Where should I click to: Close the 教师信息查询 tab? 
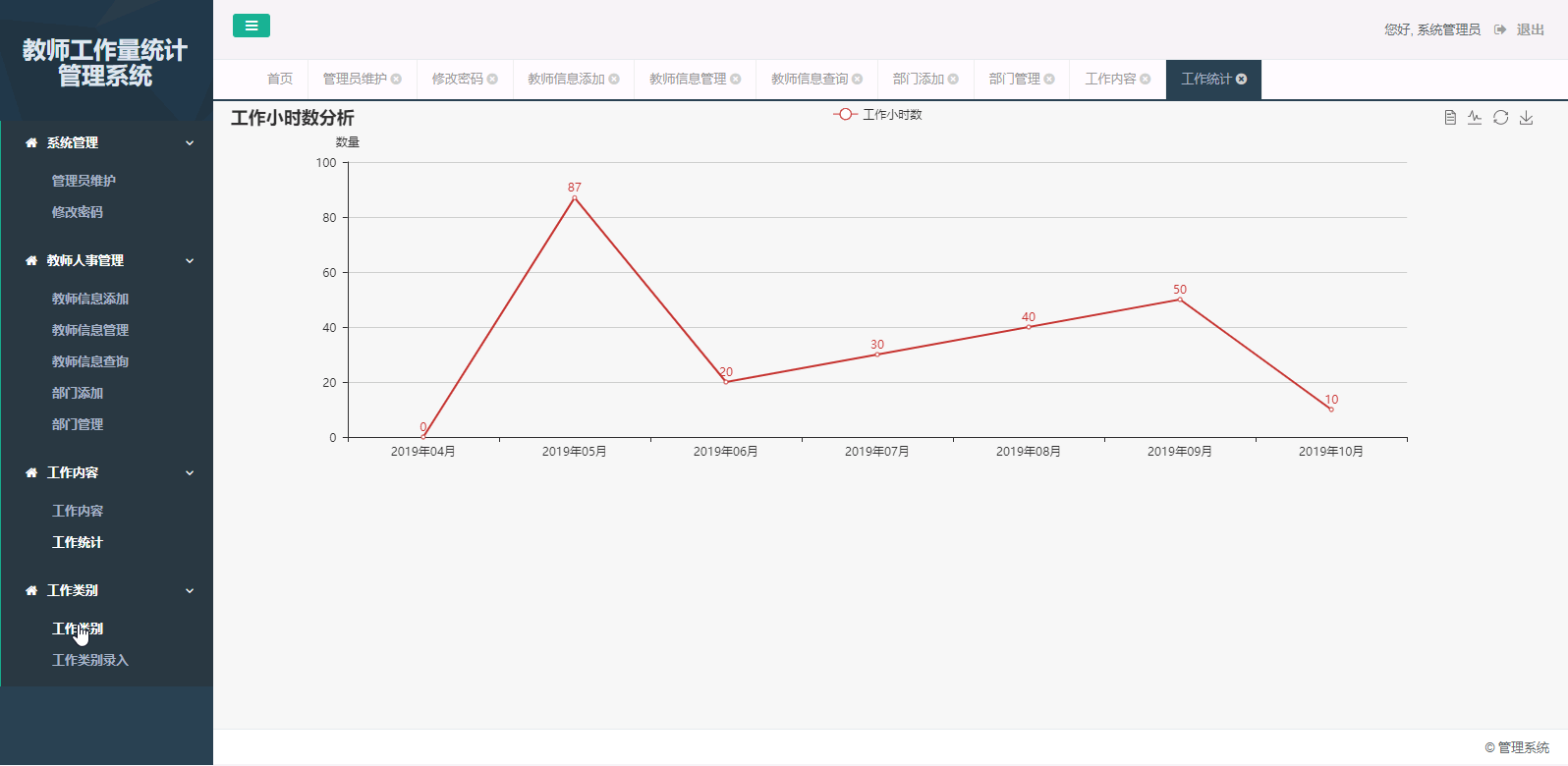click(x=858, y=79)
